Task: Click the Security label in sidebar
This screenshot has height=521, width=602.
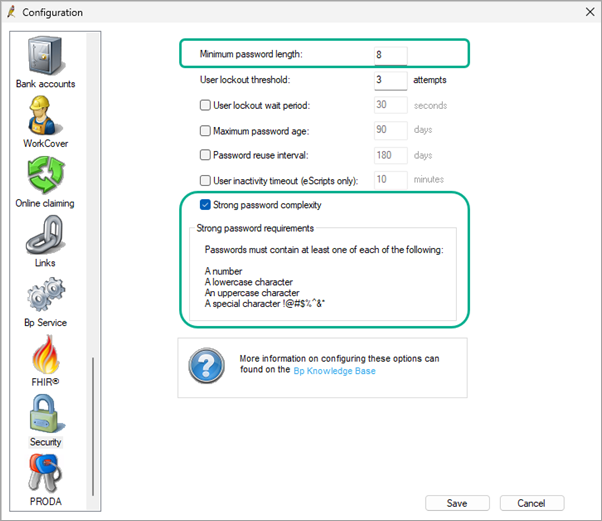Action: click(x=46, y=442)
